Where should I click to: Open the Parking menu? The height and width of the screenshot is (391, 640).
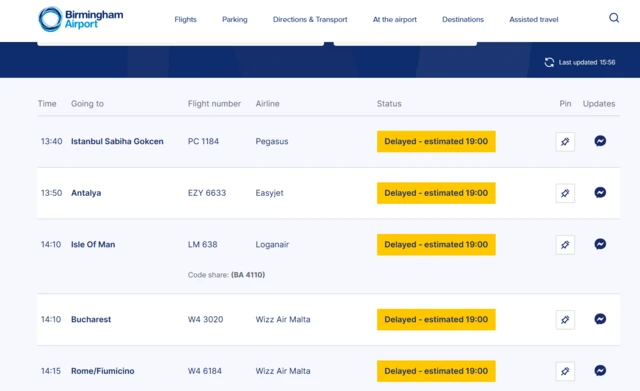(235, 19)
